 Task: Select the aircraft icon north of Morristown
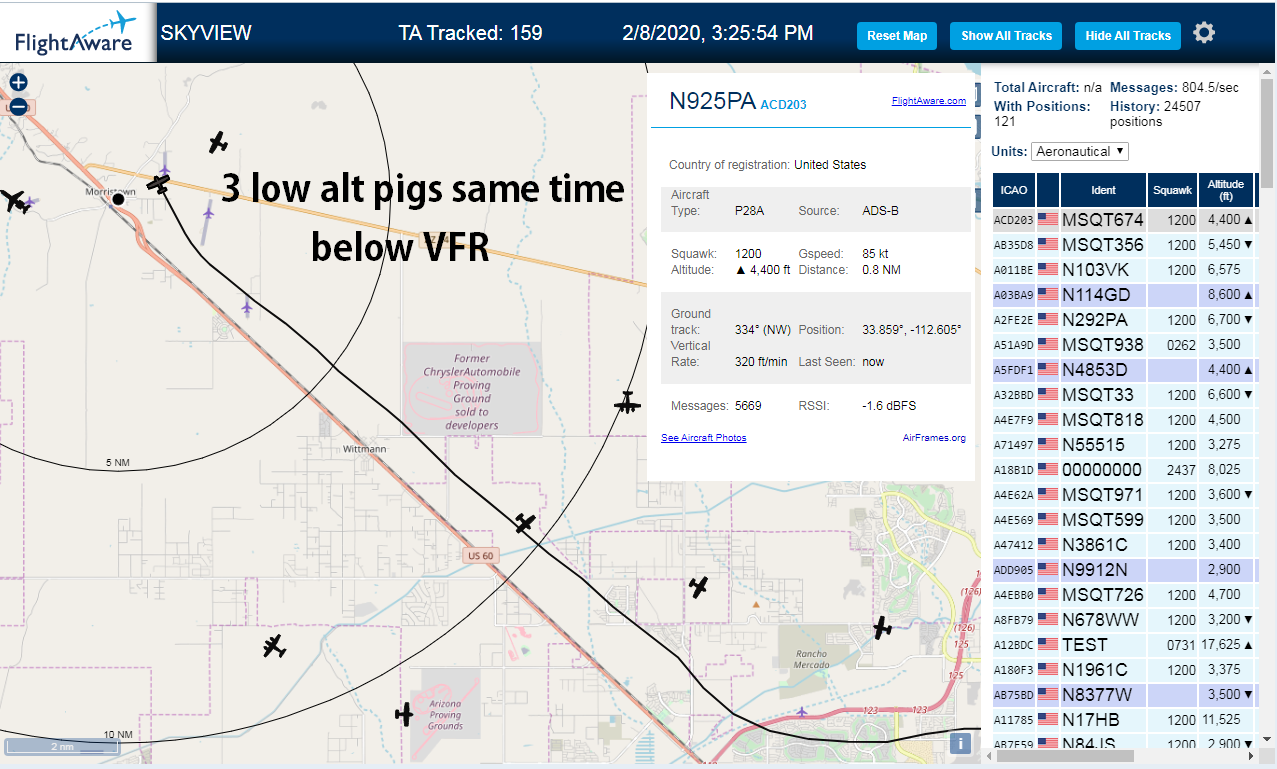point(218,142)
